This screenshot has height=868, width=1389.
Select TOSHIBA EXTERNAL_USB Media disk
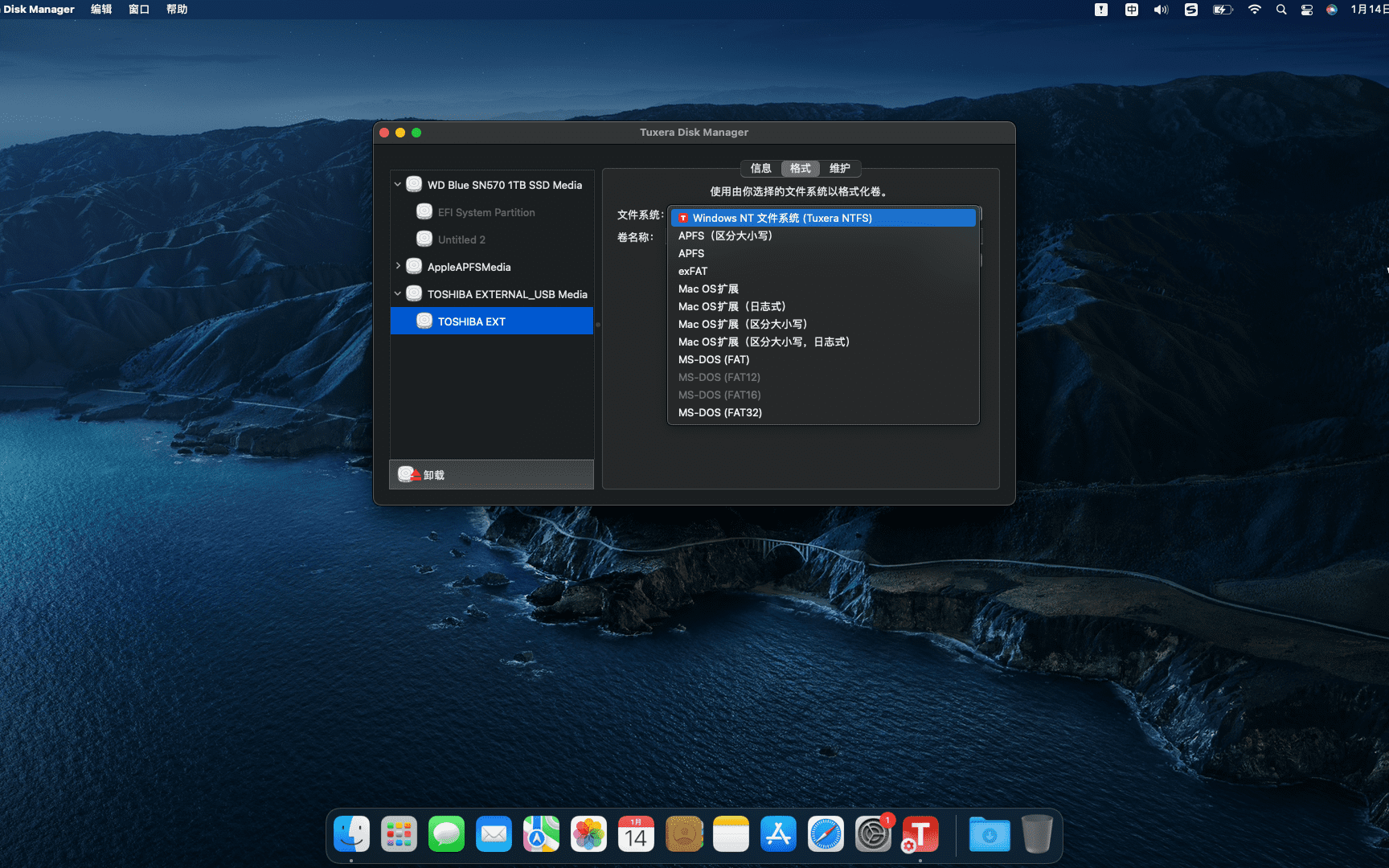click(x=492, y=294)
